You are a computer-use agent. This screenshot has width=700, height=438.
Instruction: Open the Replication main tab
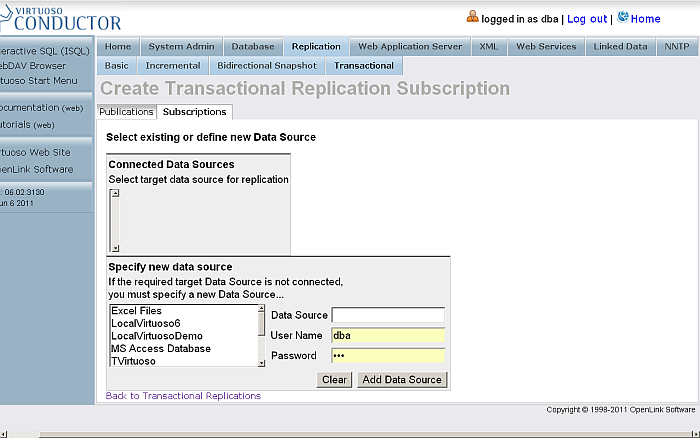[316, 46]
